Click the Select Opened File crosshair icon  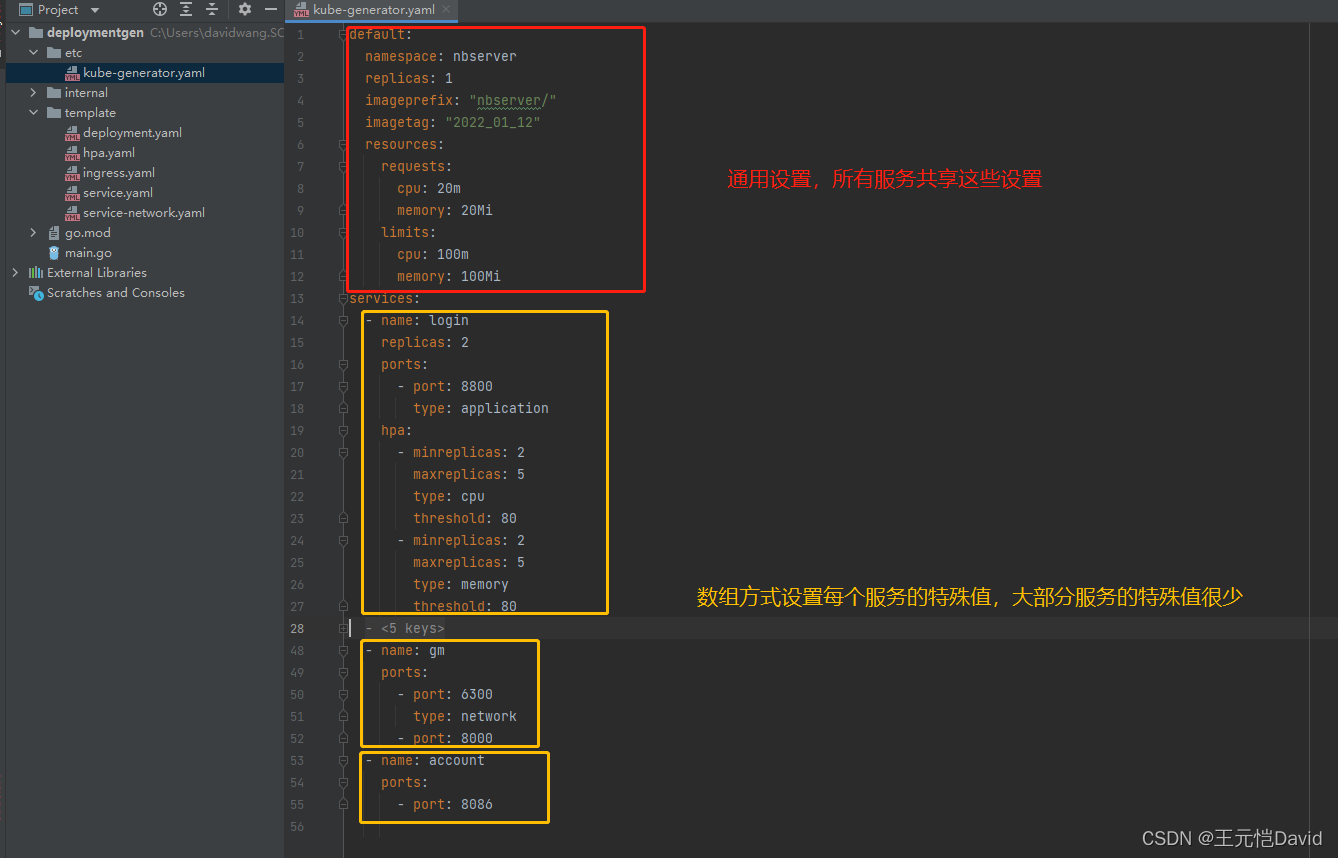point(160,9)
